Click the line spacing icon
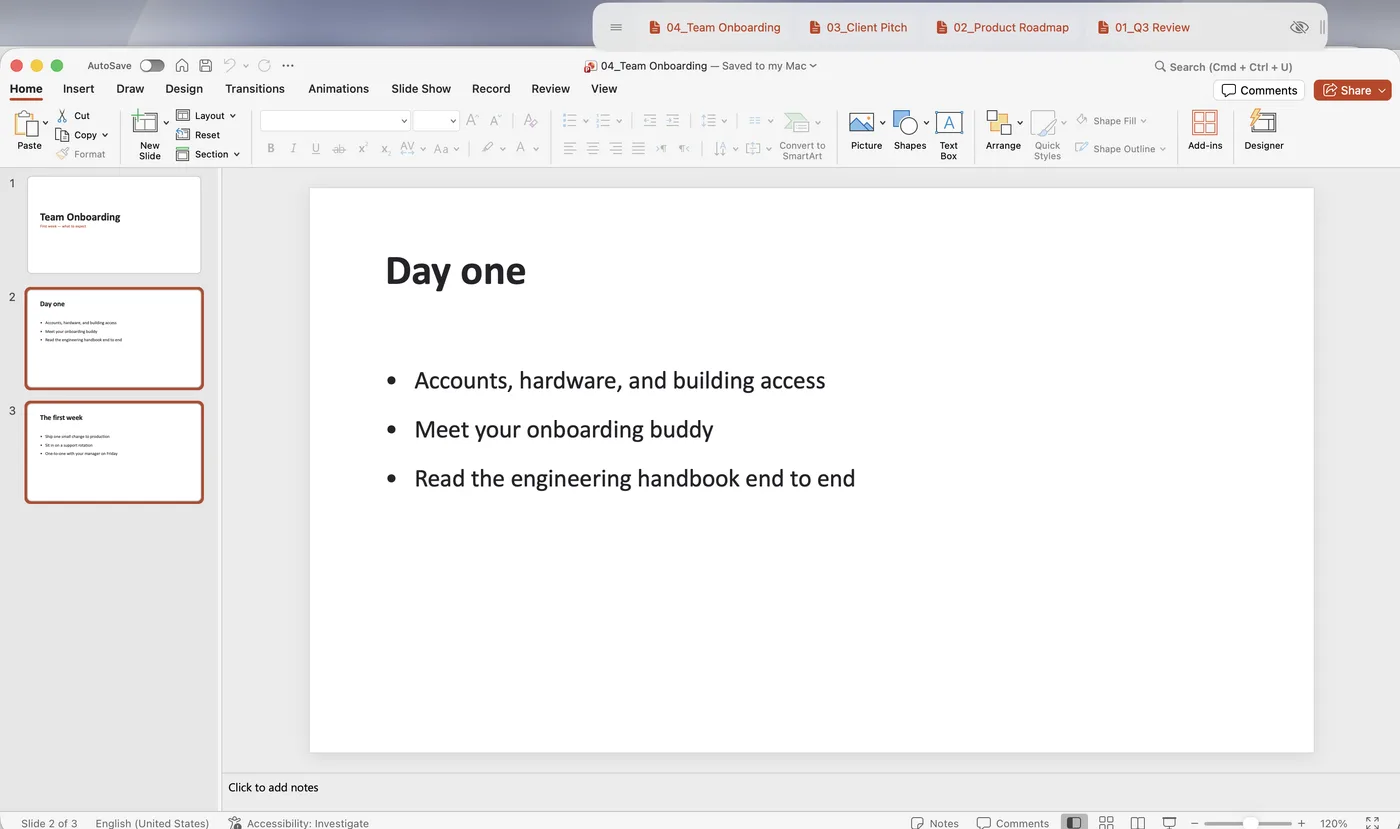Screen dimensions: 1400x829 [x=709, y=120]
